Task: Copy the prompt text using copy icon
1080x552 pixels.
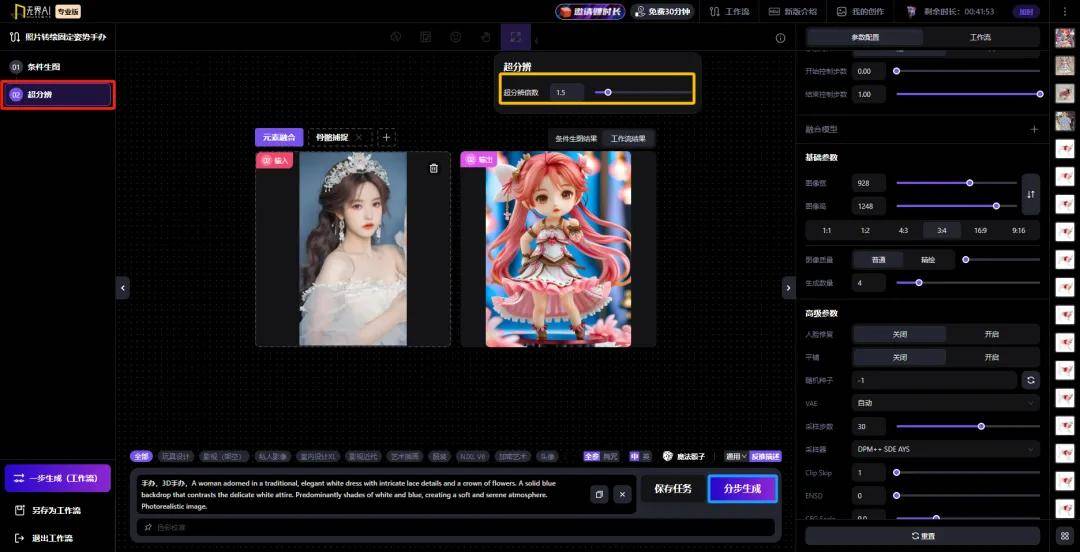Action: click(x=598, y=494)
